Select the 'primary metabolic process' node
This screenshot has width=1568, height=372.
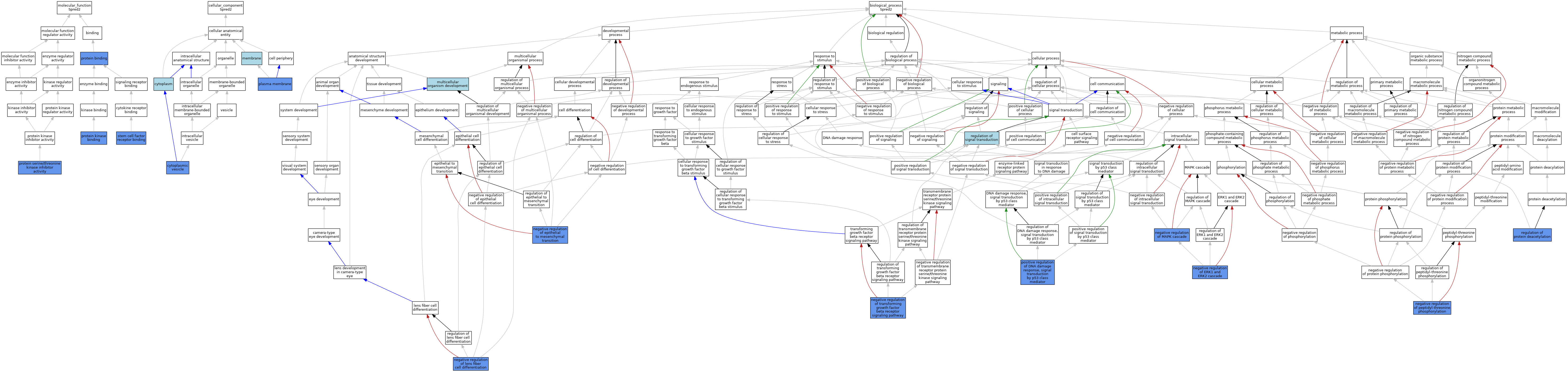(x=1386, y=84)
